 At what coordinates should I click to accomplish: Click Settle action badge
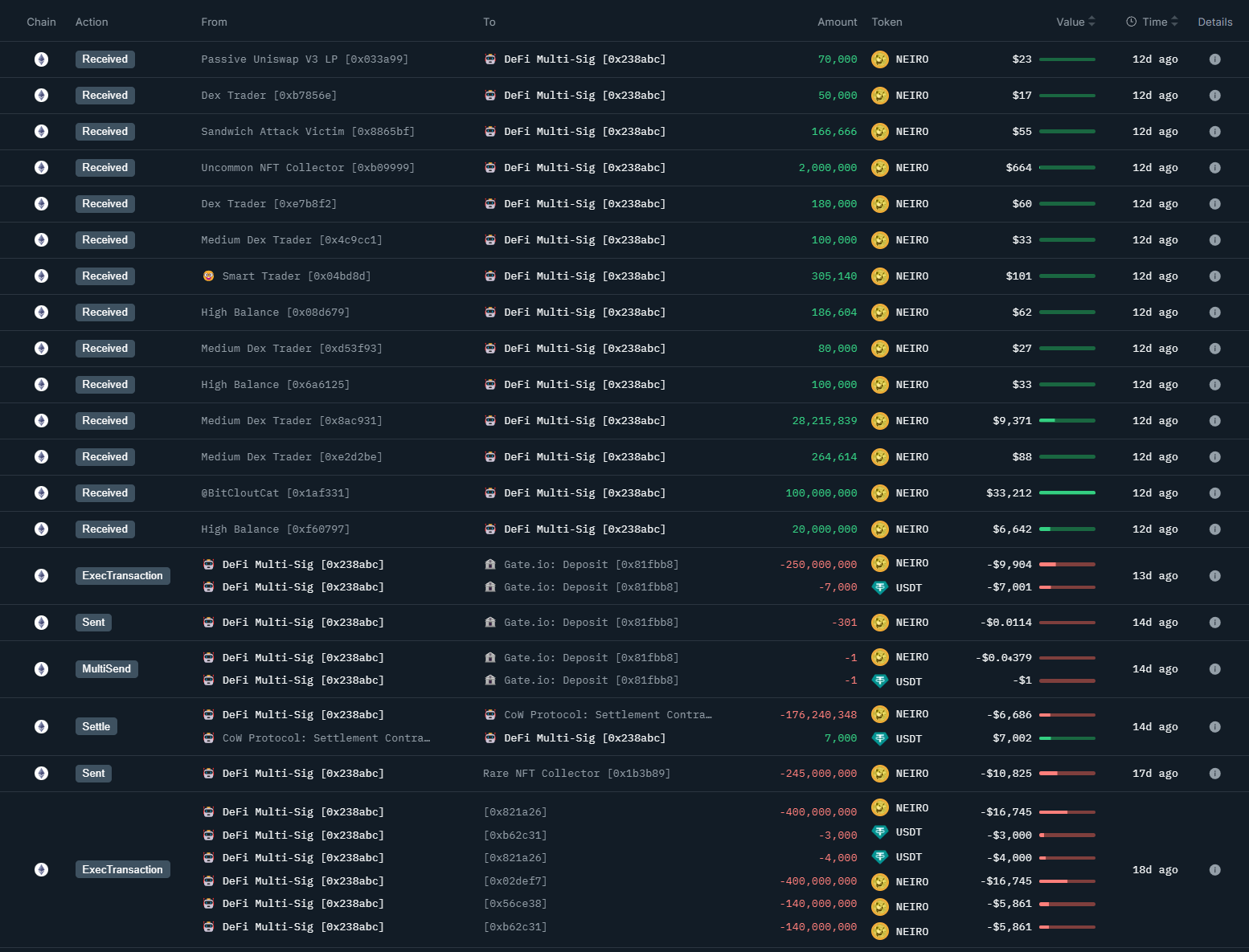[96, 727]
